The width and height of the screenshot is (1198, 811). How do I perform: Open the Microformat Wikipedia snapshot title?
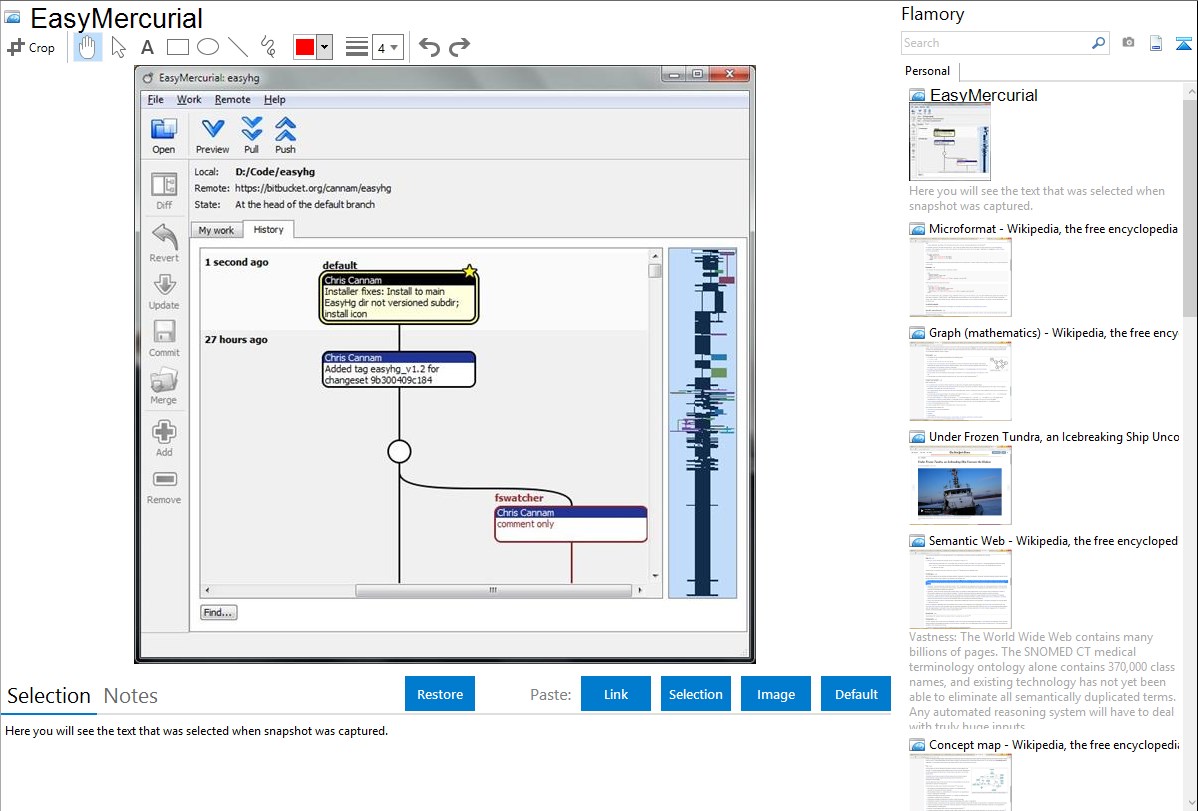[x=1053, y=229]
